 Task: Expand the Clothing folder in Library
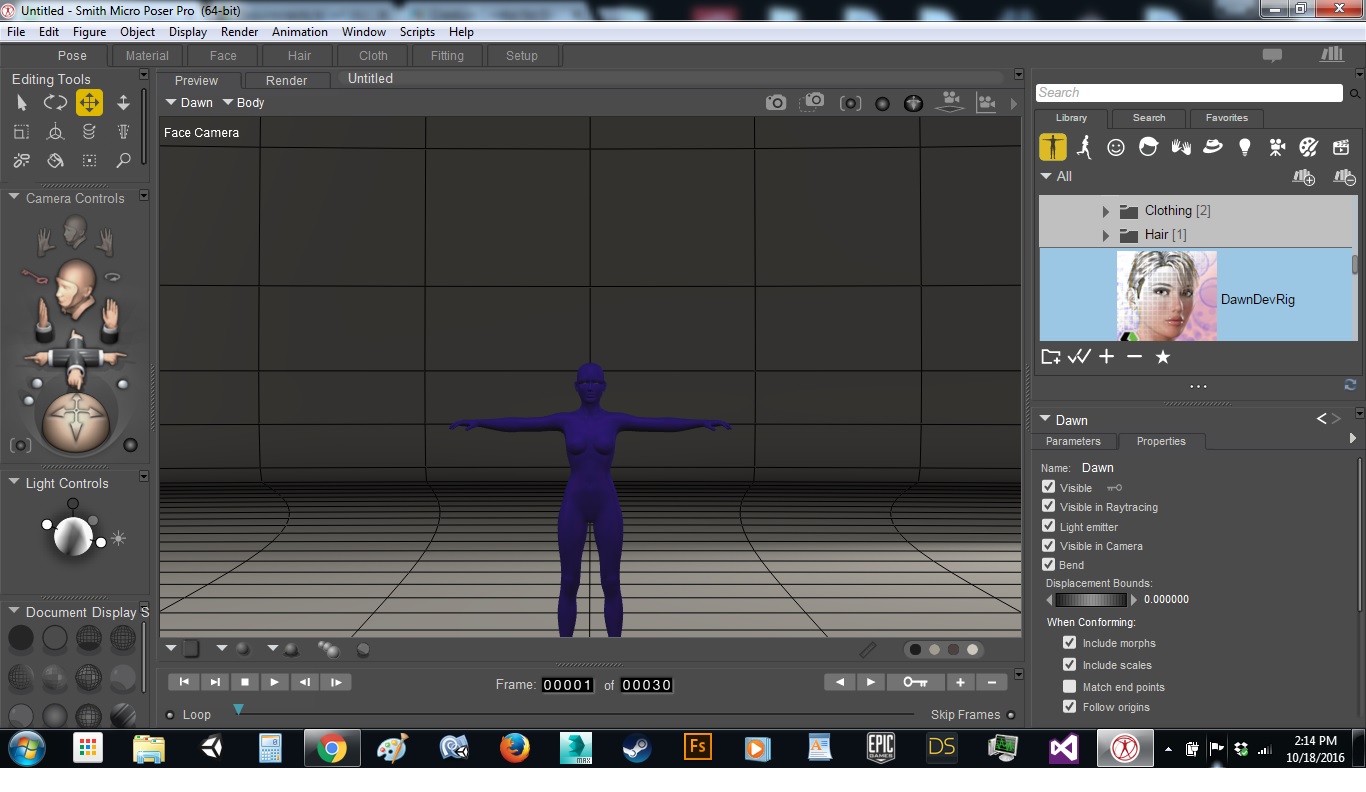click(1105, 211)
